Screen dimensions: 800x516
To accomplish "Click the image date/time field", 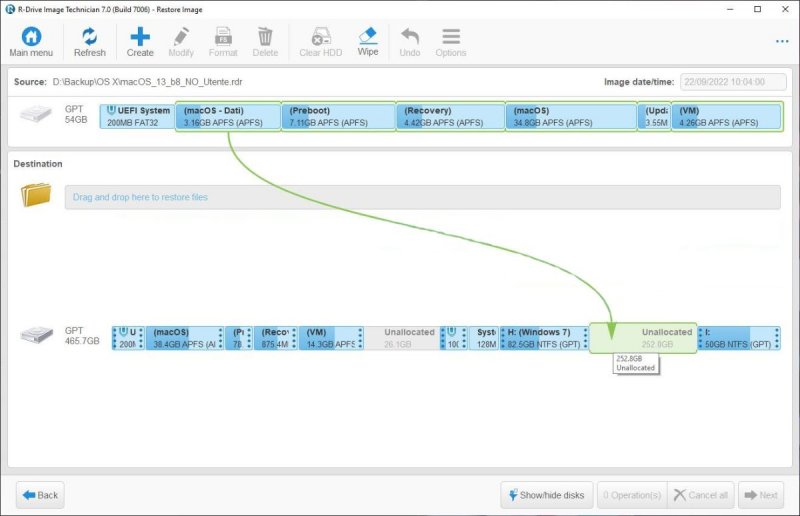I will click(733, 82).
